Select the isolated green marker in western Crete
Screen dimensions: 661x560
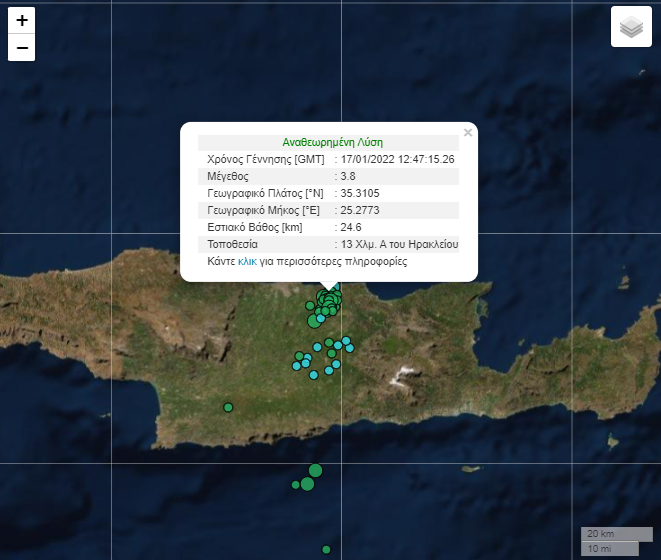point(228,407)
